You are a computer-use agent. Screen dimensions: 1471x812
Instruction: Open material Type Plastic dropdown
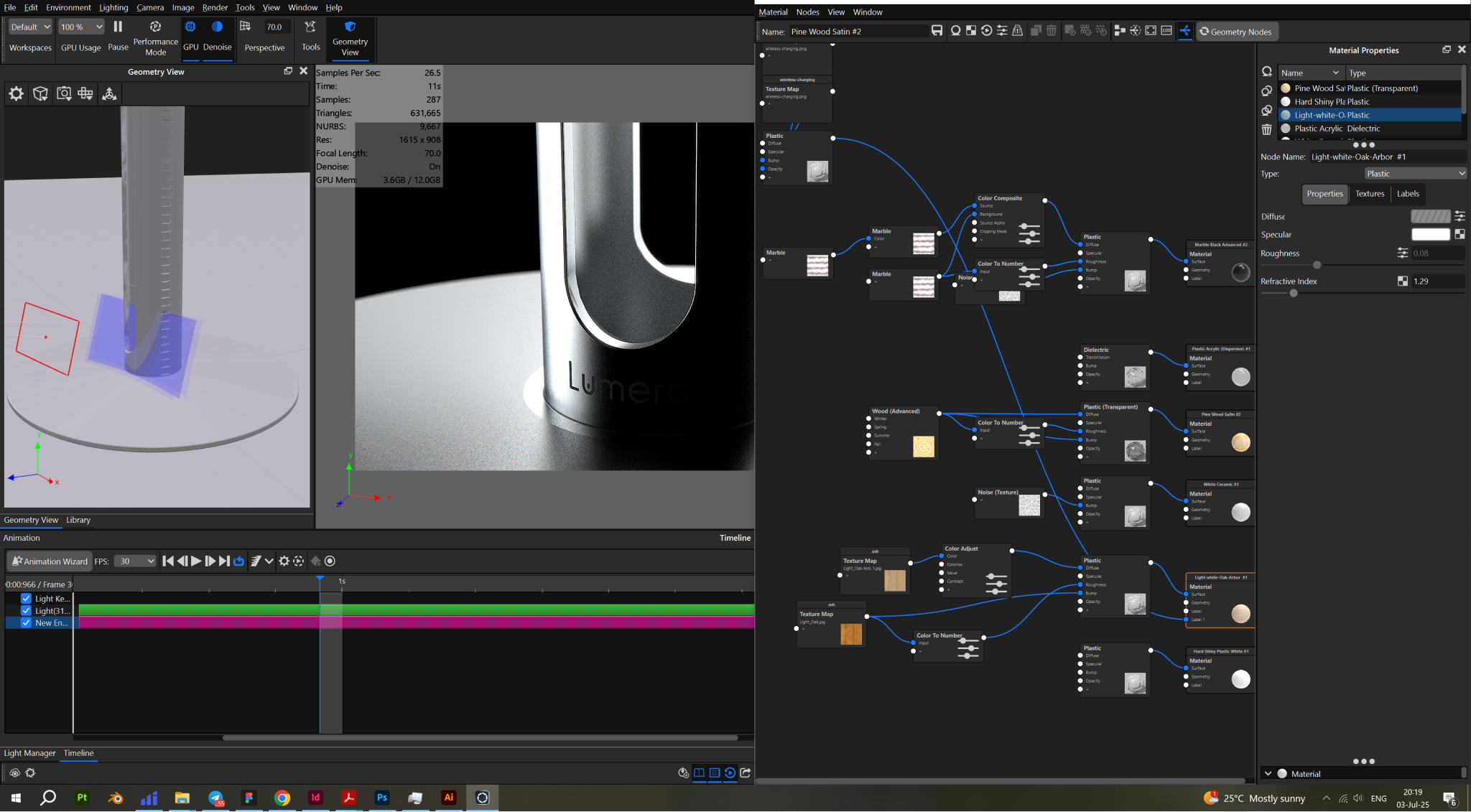click(1414, 174)
